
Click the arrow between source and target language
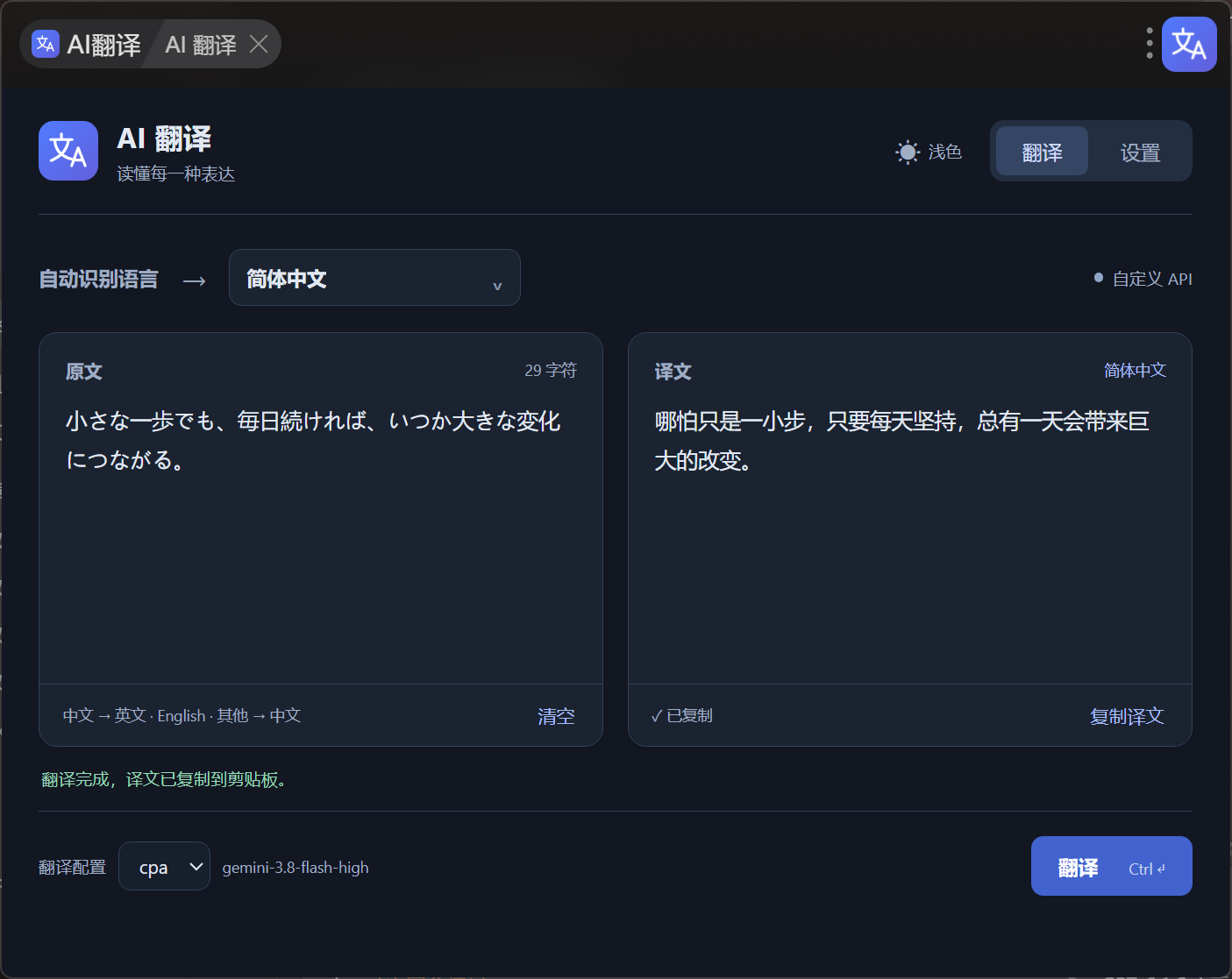coord(195,280)
